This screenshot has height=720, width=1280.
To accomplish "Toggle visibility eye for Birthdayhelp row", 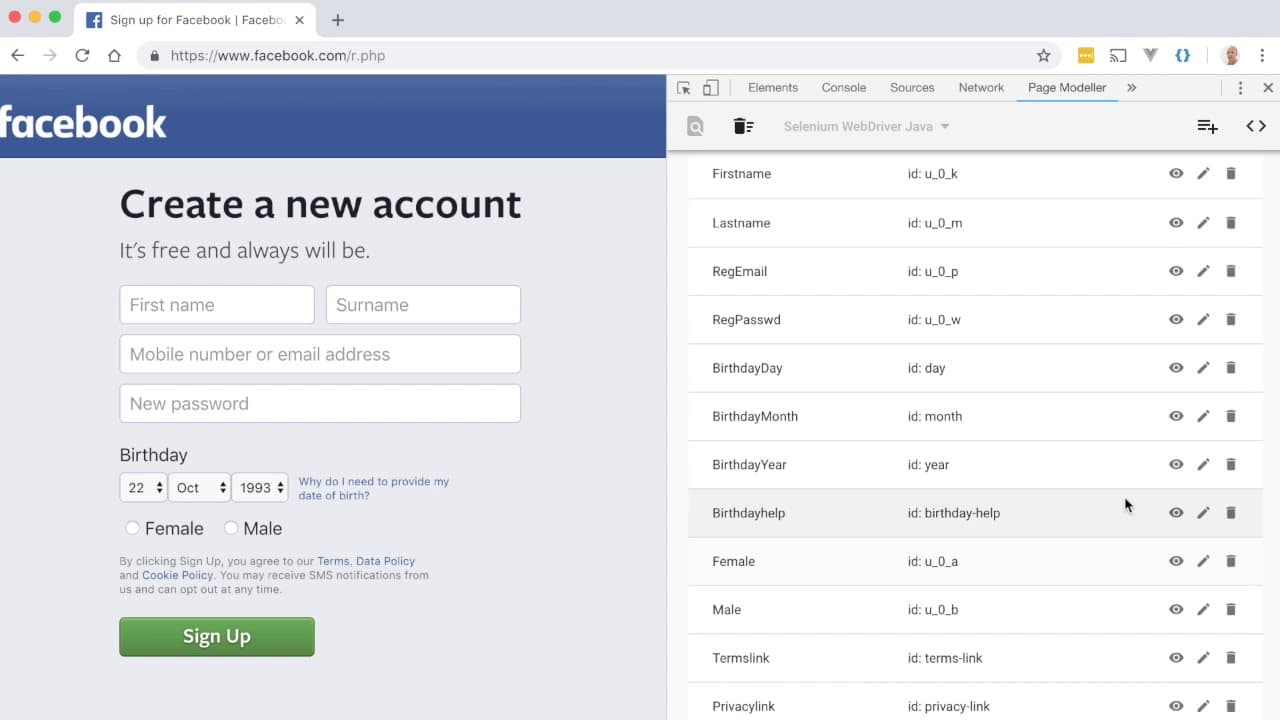I will tap(1176, 513).
